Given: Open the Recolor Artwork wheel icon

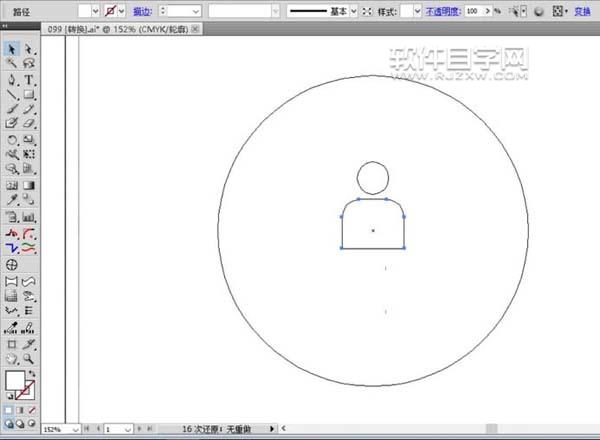Looking at the screenshot, I should click(x=539, y=12).
